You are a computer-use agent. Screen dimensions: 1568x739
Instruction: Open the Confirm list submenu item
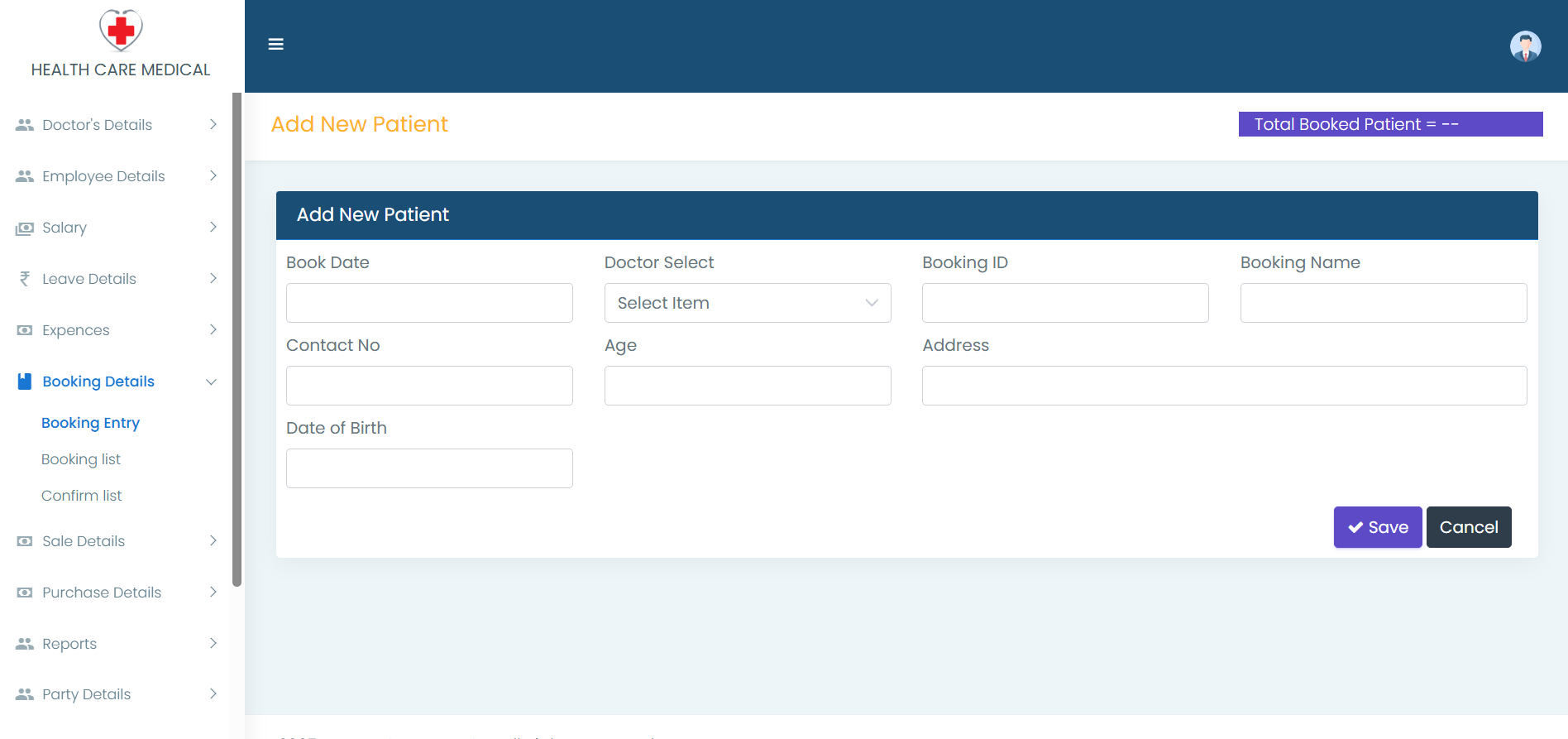82,496
